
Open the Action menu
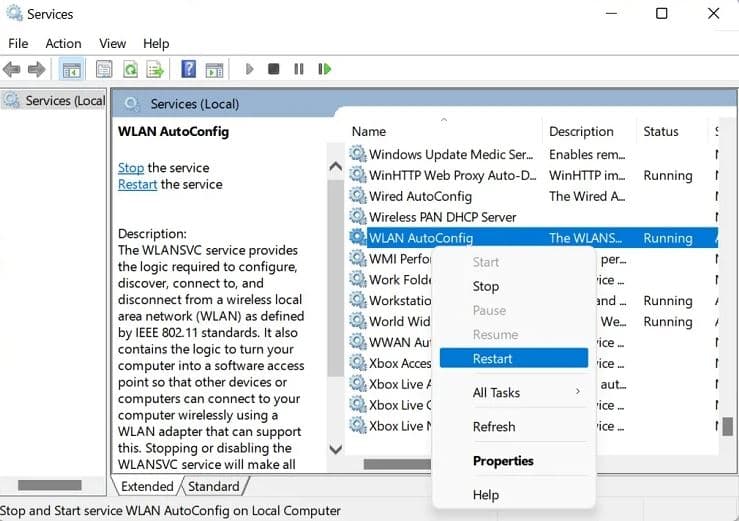click(x=63, y=43)
